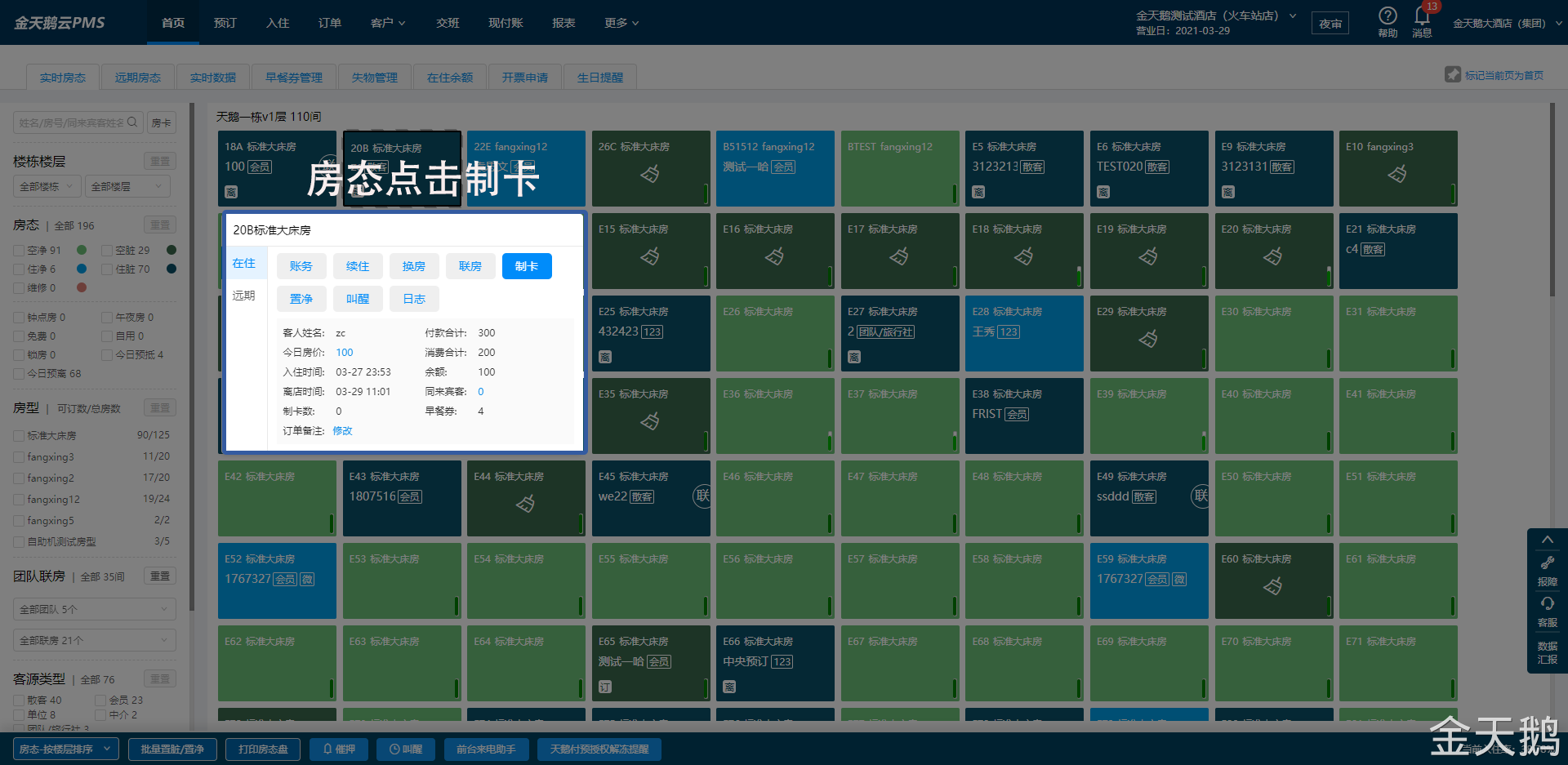
Task: Click the 离 icon on room E27
Action: click(854, 357)
